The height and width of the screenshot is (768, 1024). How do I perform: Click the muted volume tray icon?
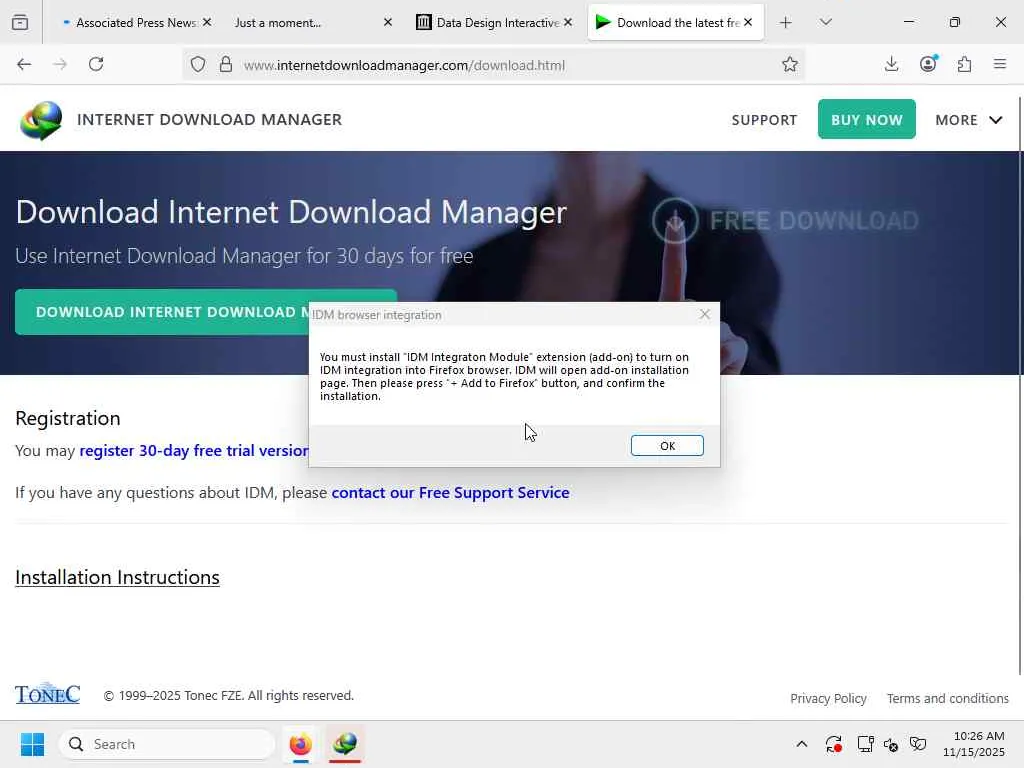click(891, 744)
